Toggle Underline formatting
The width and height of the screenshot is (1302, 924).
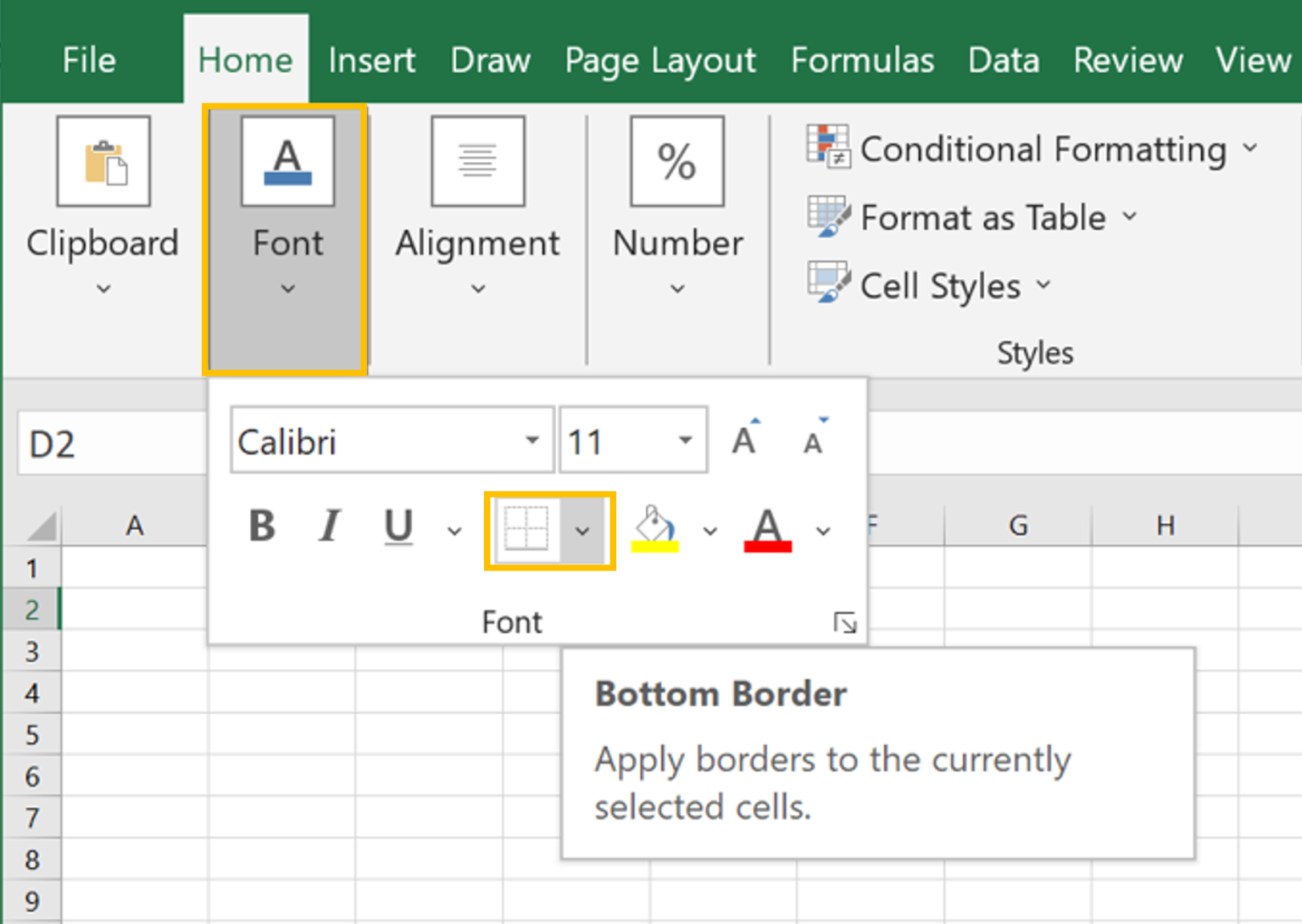[398, 527]
